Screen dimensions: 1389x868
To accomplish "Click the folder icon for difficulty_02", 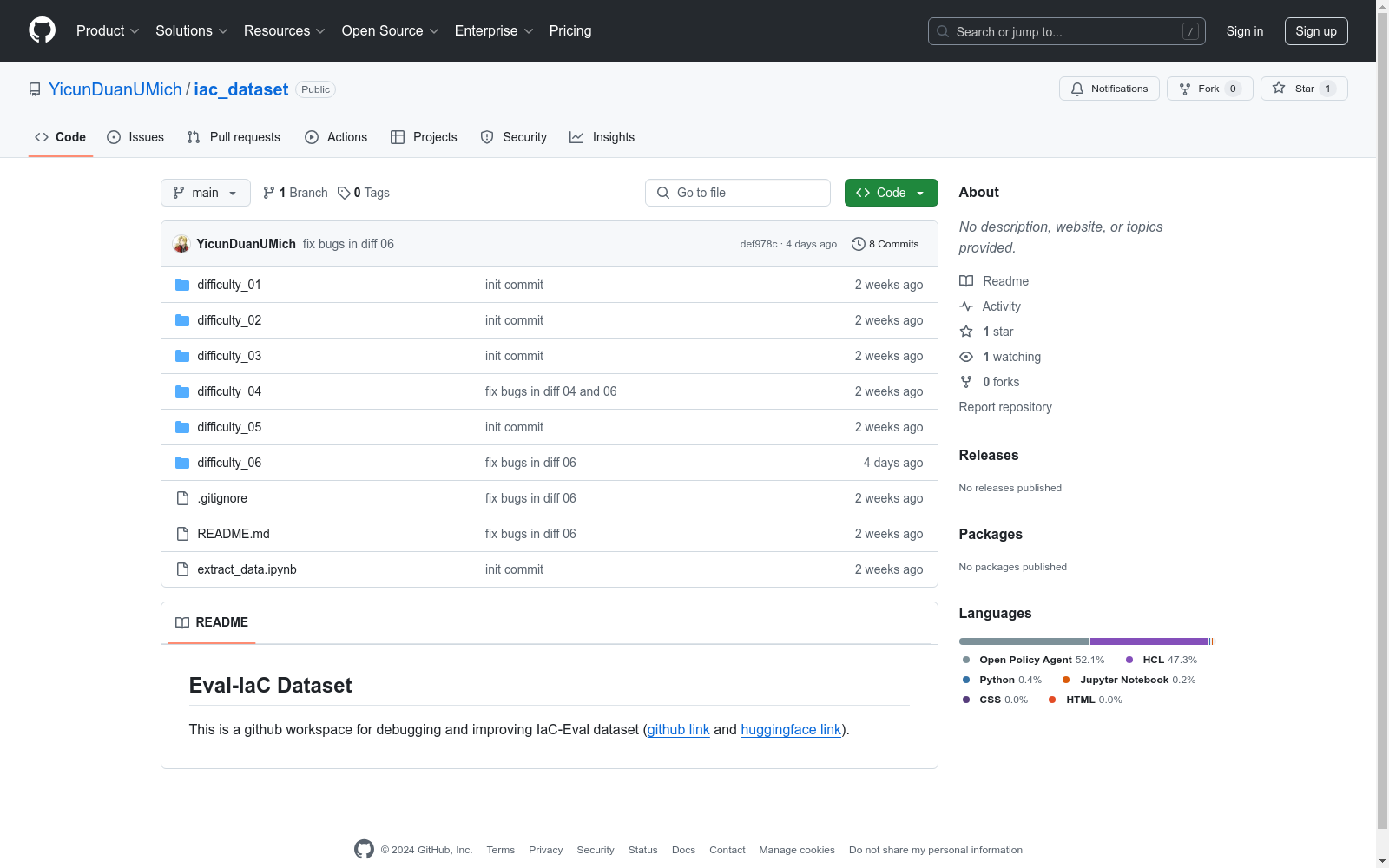I will point(182,320).
